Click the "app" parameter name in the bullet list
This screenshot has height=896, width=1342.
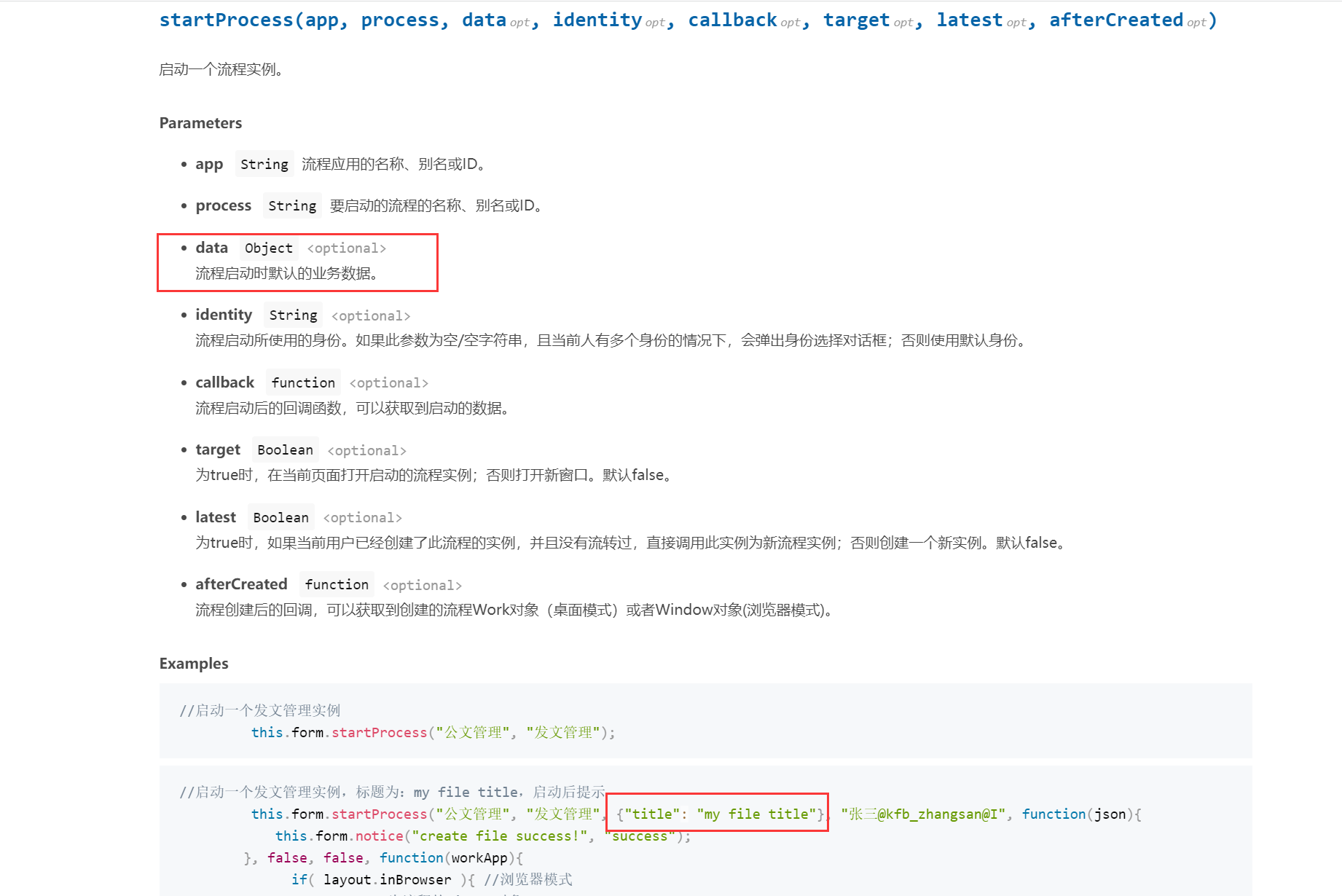(209, 165)
